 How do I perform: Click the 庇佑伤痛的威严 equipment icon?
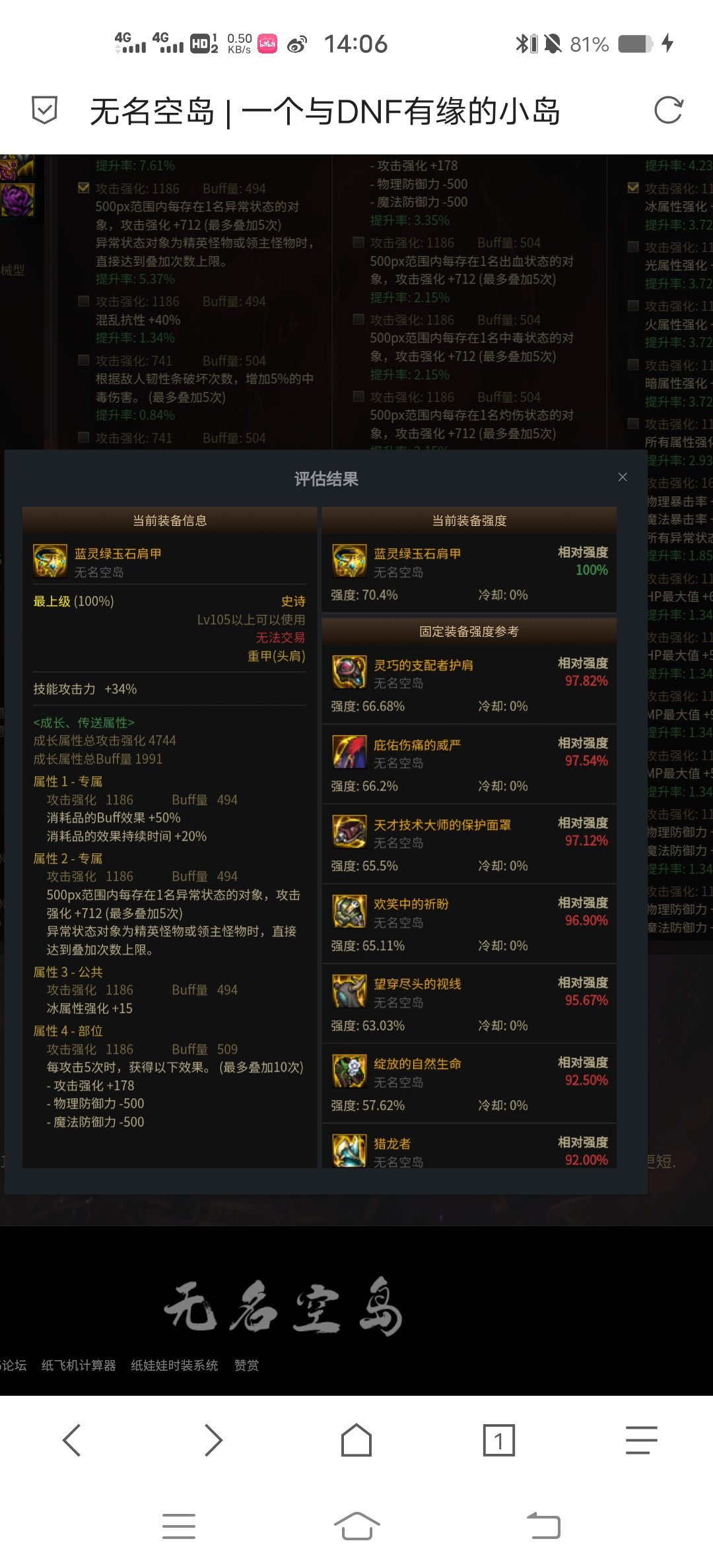[x=349, y=752]
